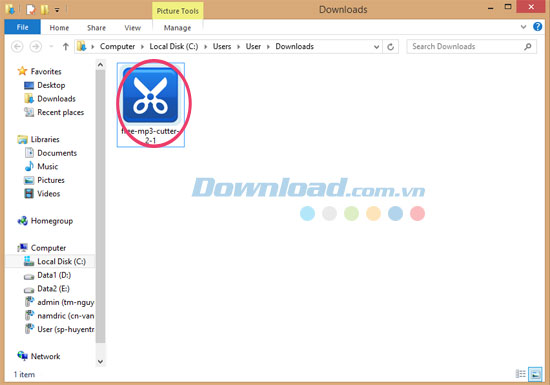
Task: Open the User (sp-huyentr network location
Action: click(66, 330)
